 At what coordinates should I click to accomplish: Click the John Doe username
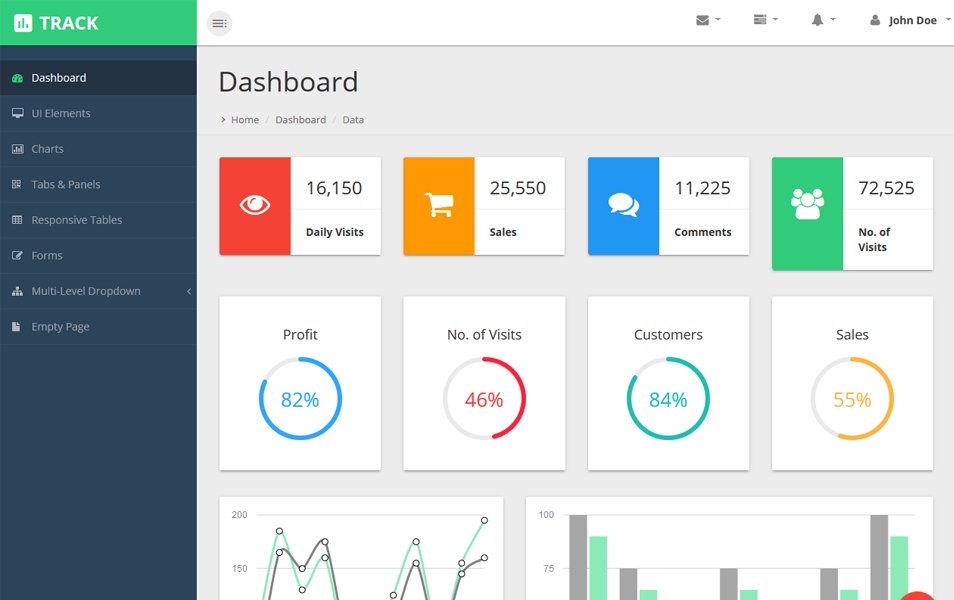pos(913,20)
